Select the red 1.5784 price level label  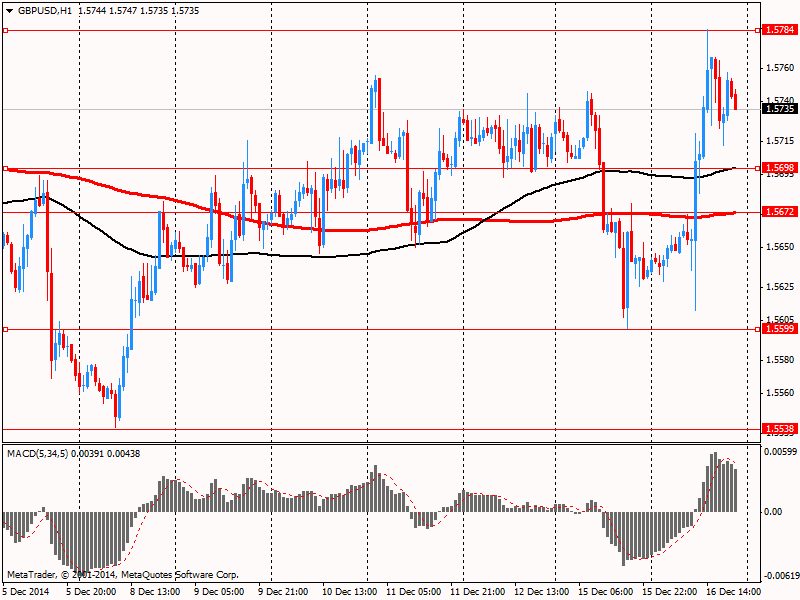[779, 31]
